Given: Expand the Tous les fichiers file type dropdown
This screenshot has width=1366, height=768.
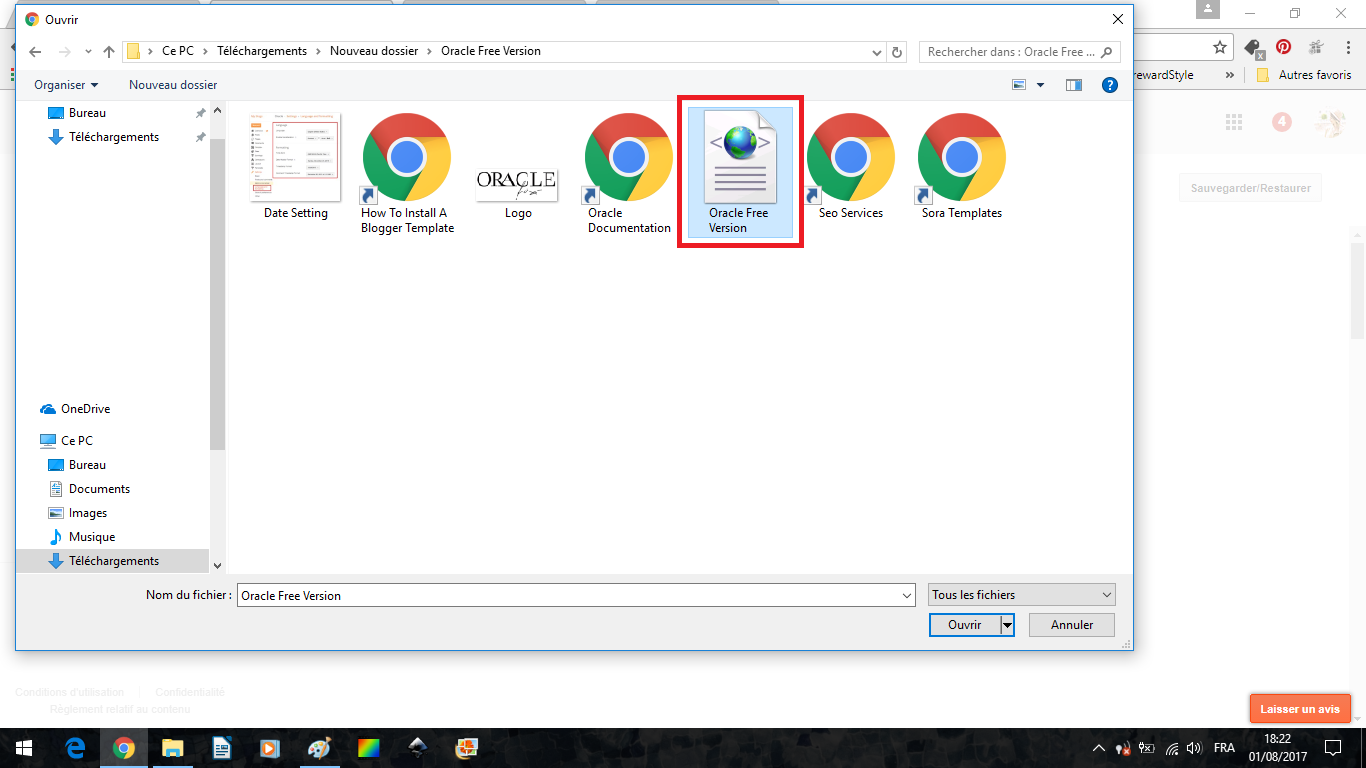Looking at the screenshot, I should [x=1021, y=595].
